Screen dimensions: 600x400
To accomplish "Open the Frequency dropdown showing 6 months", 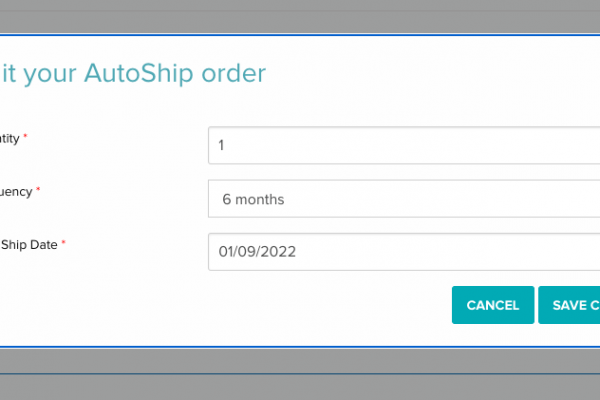I will click(400, 199).
